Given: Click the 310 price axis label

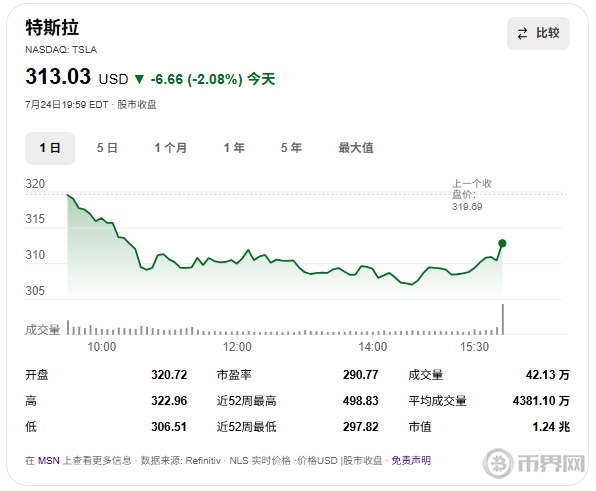Looking at the screenshot, I should [35, 255].
